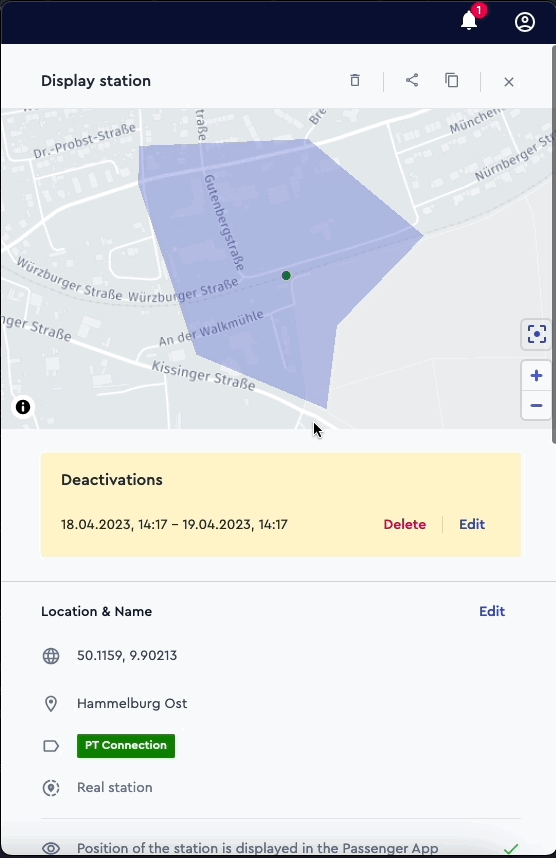
Task: Select coordinates text 50.1159, 9.90213
Action: 127,656
